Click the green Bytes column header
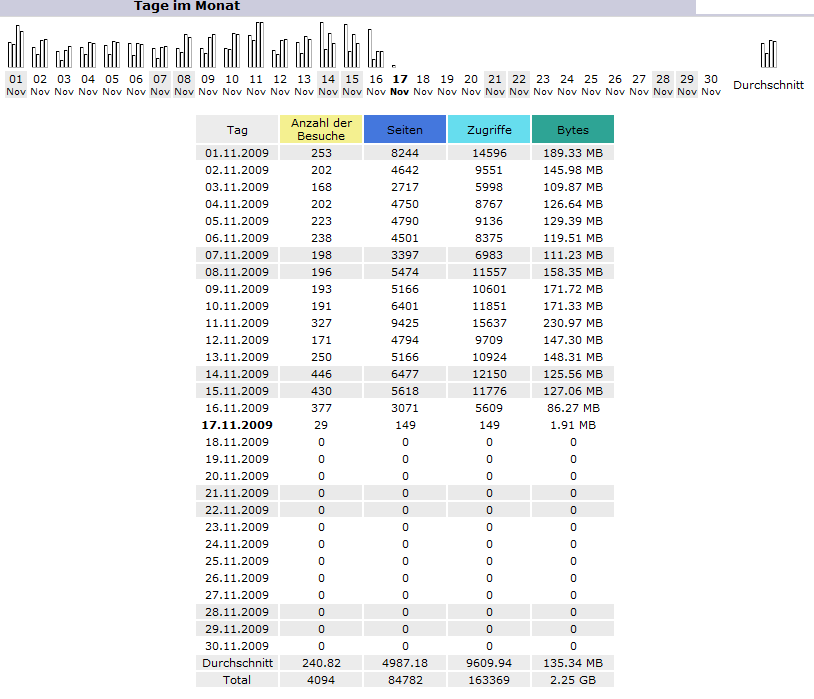 [x=573, y=130]
